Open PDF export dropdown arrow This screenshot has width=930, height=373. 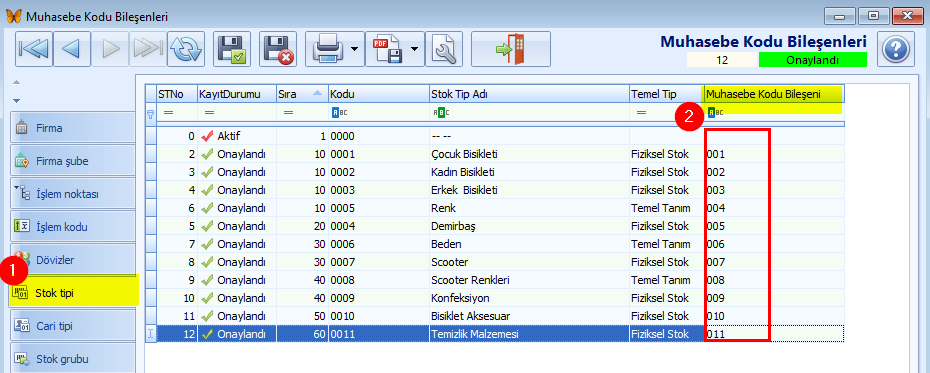point(415,49)
